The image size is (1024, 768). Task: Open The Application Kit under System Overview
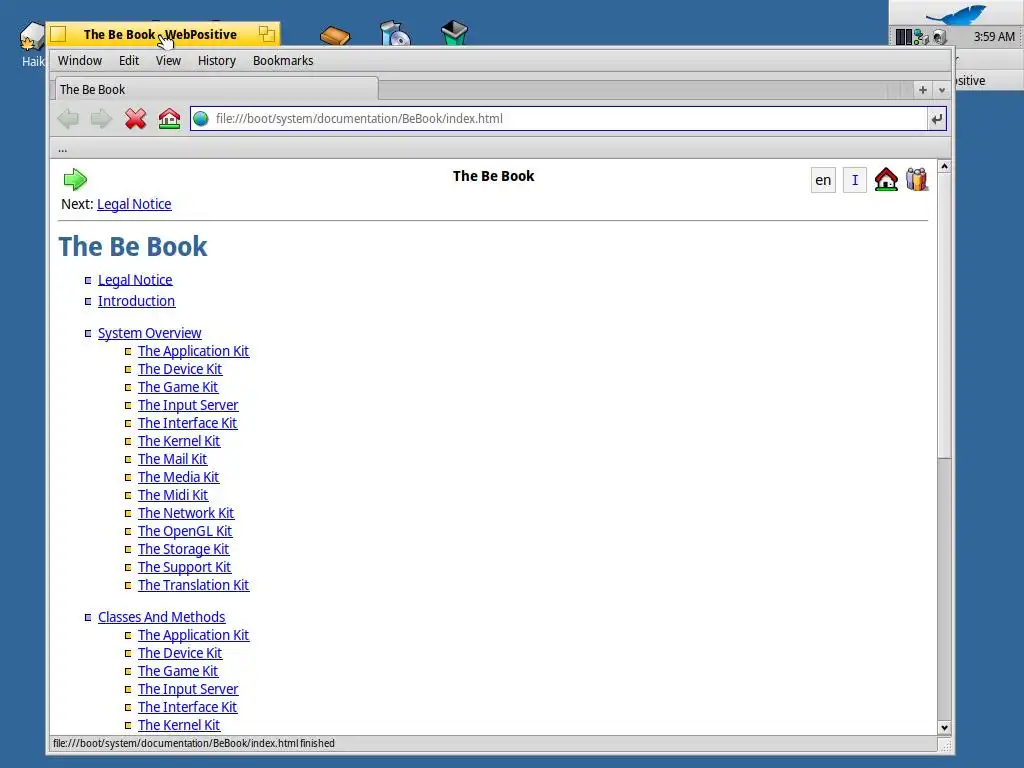pos(193,351)
